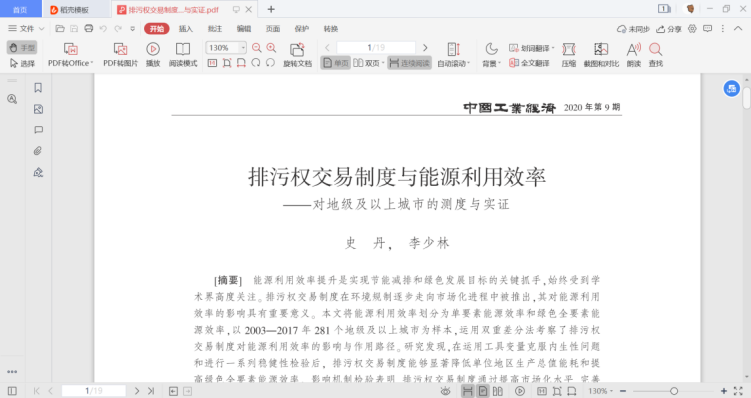Switch to the 插入 tab
This screenshot has height=398, width=751.
(185, 29)
